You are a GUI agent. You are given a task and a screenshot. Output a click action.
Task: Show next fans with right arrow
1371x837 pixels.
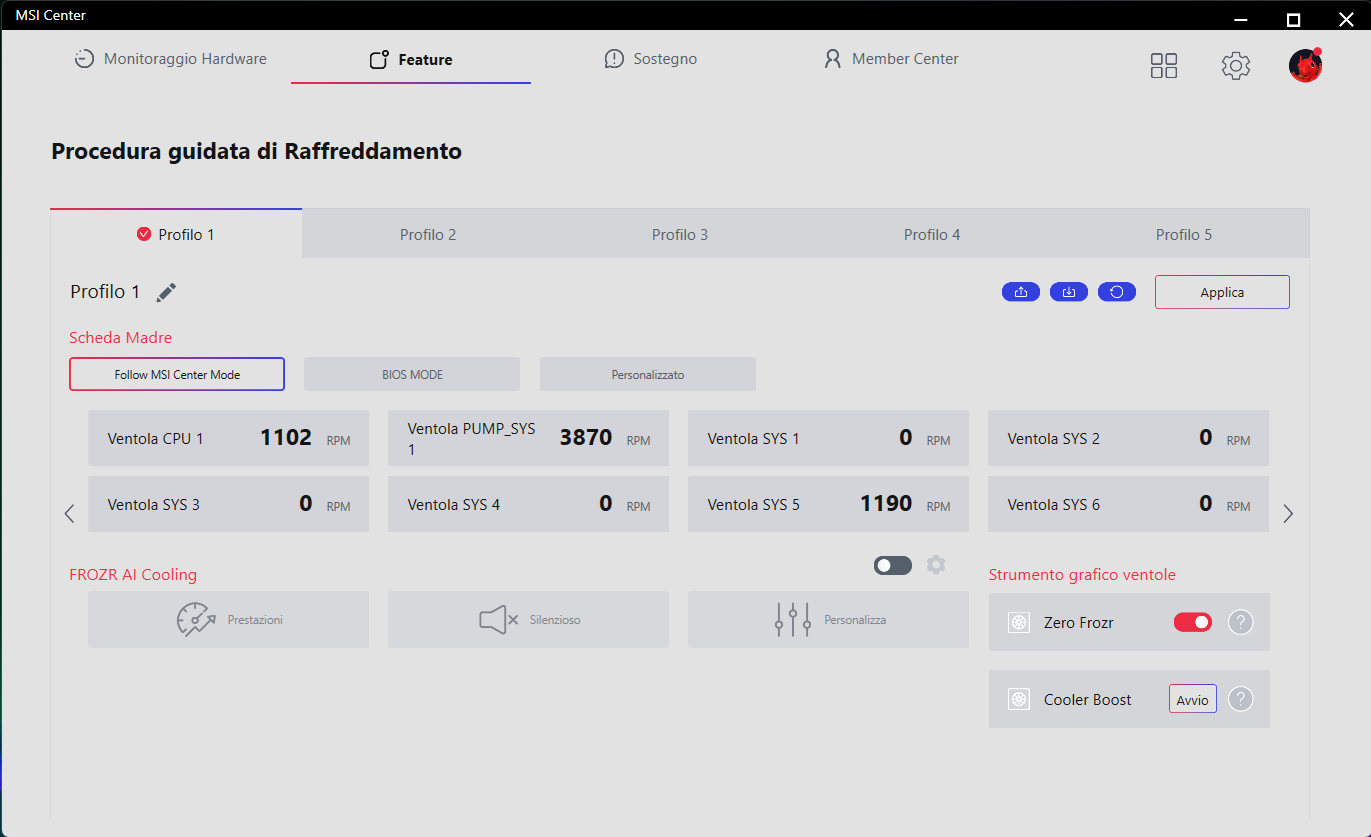(x=1288, y=514)
